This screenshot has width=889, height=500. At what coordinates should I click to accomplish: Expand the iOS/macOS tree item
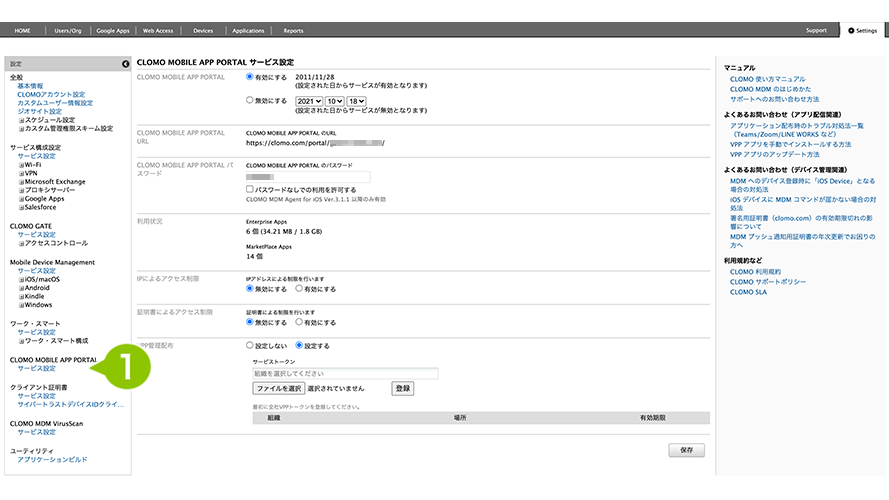[22, 279]
